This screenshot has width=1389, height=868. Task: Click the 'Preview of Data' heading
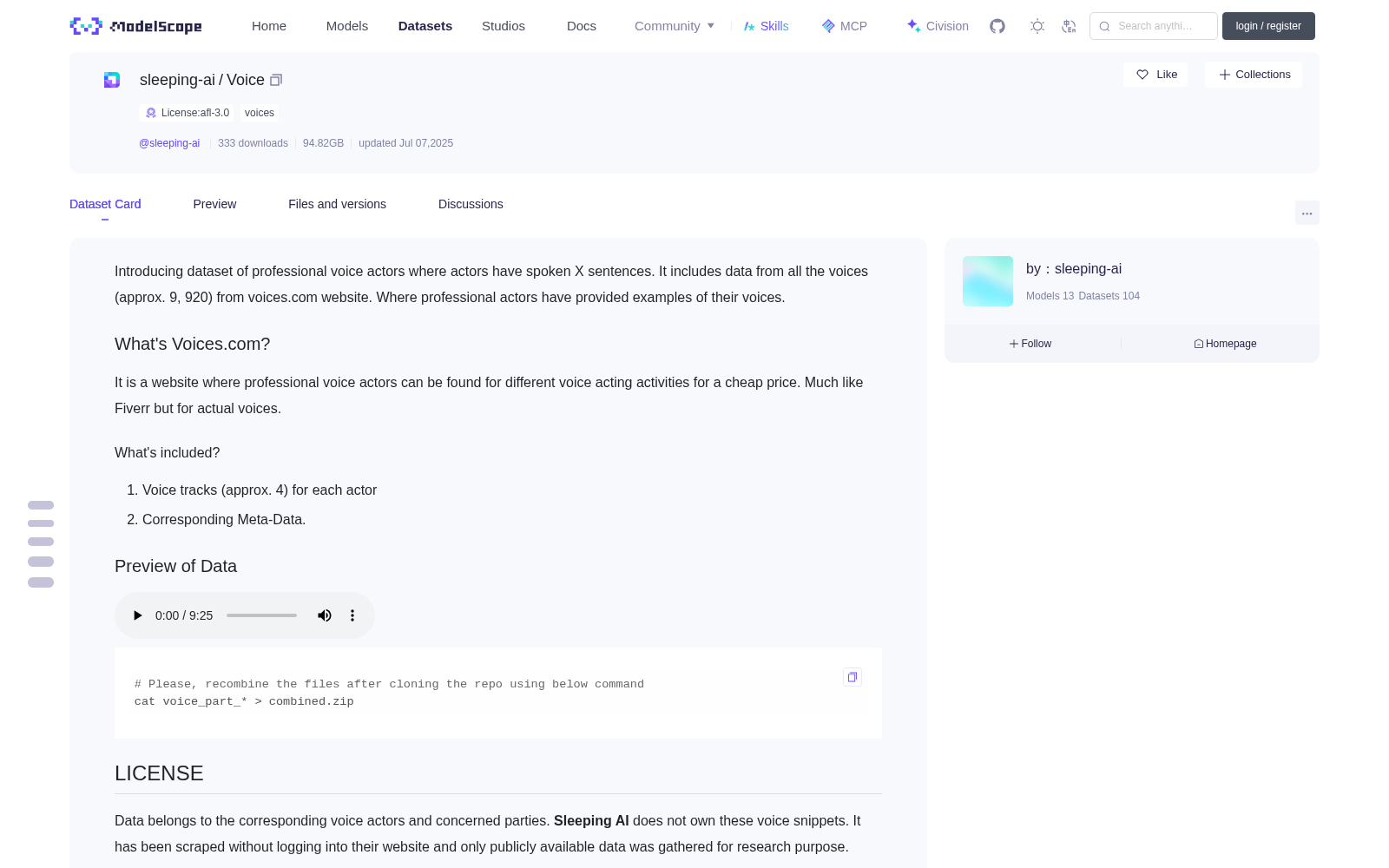(175, 566)
